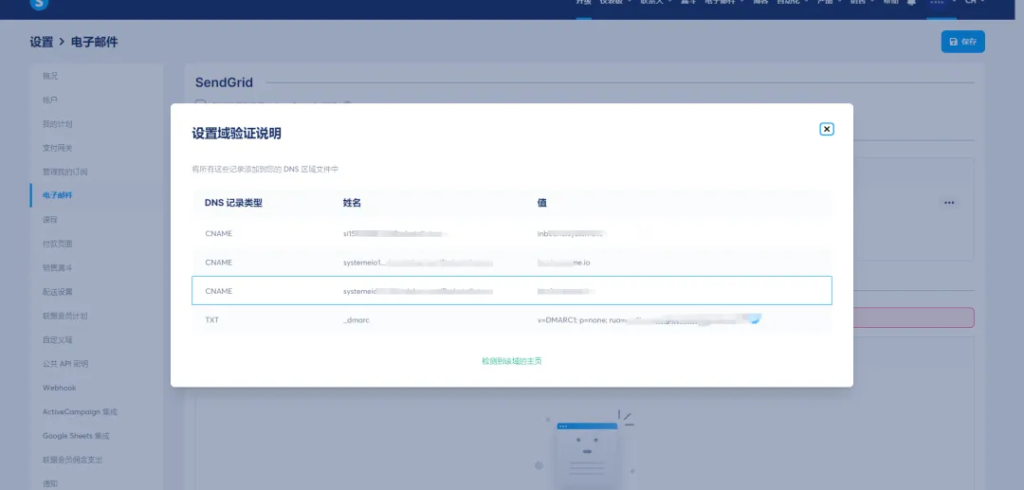Click the blue 保存 button

963,42
